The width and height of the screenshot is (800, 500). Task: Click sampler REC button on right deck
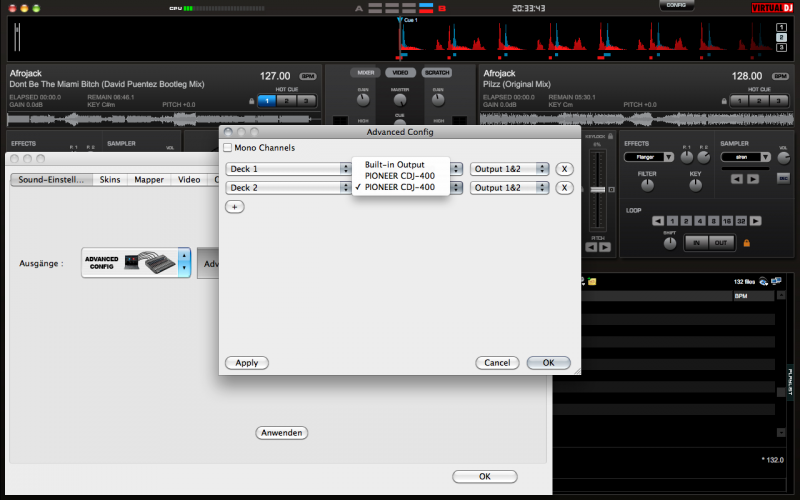783,178
